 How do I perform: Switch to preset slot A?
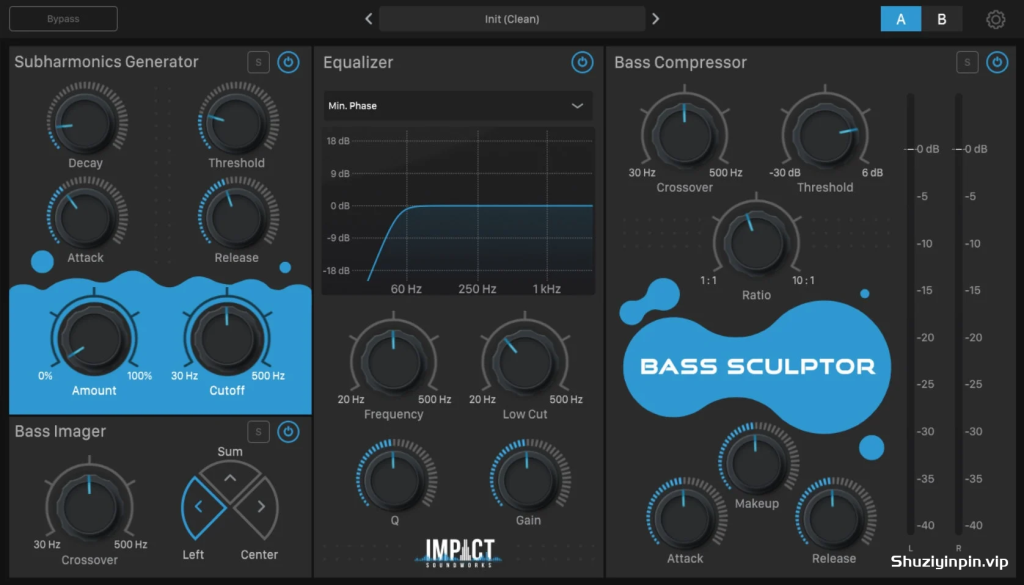click(x=901, y=19)
